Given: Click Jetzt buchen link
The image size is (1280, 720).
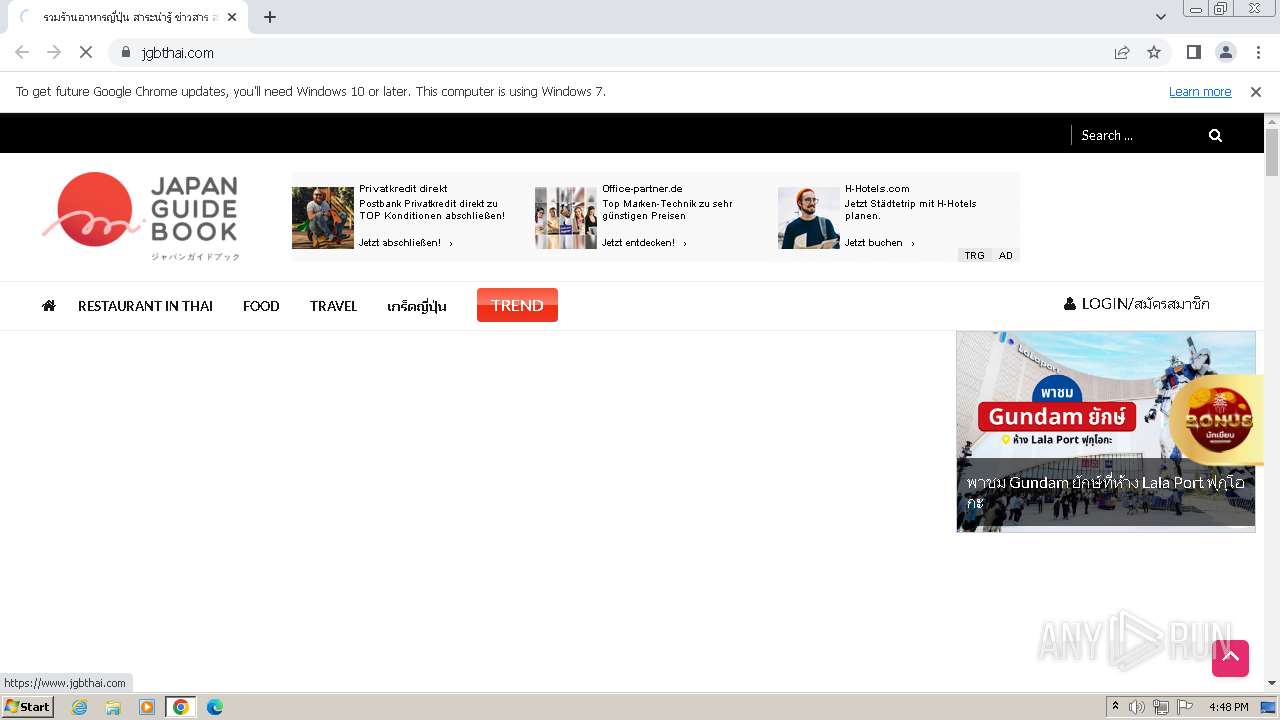Looking at the screenshot, I should pyautogui.click(x=880, y=243).
